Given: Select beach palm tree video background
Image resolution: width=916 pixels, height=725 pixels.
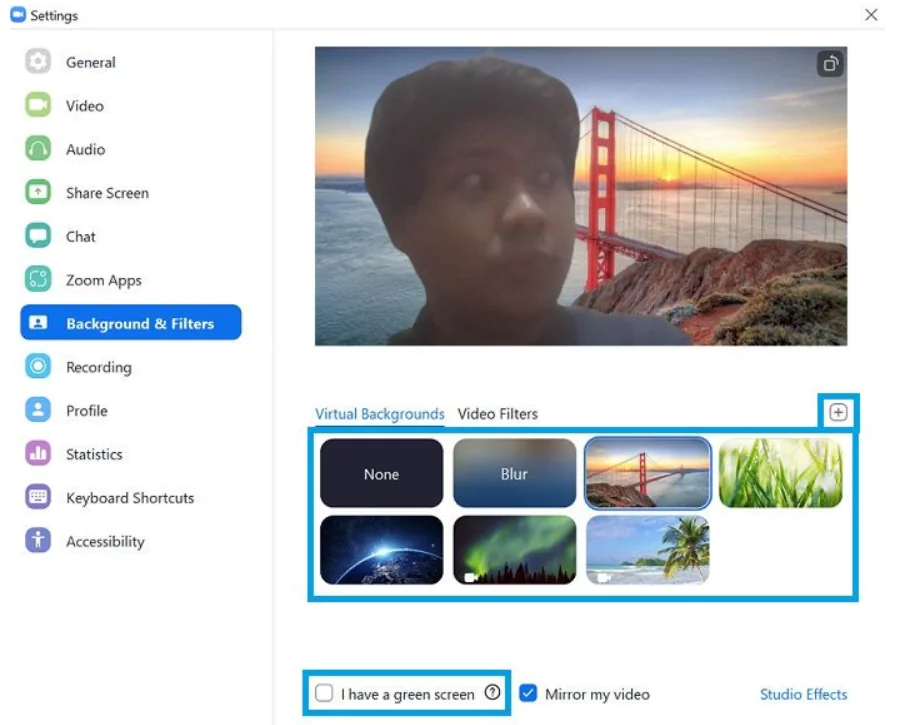Looking at the screenshot, I should [x=647, y=550].
